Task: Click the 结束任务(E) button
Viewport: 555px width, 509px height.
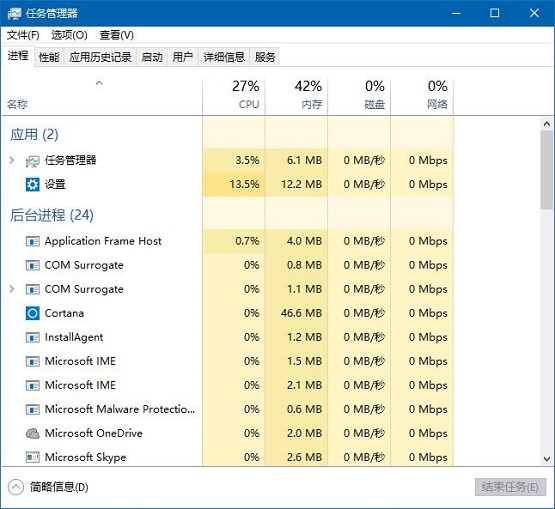Action: pos(510,487)
